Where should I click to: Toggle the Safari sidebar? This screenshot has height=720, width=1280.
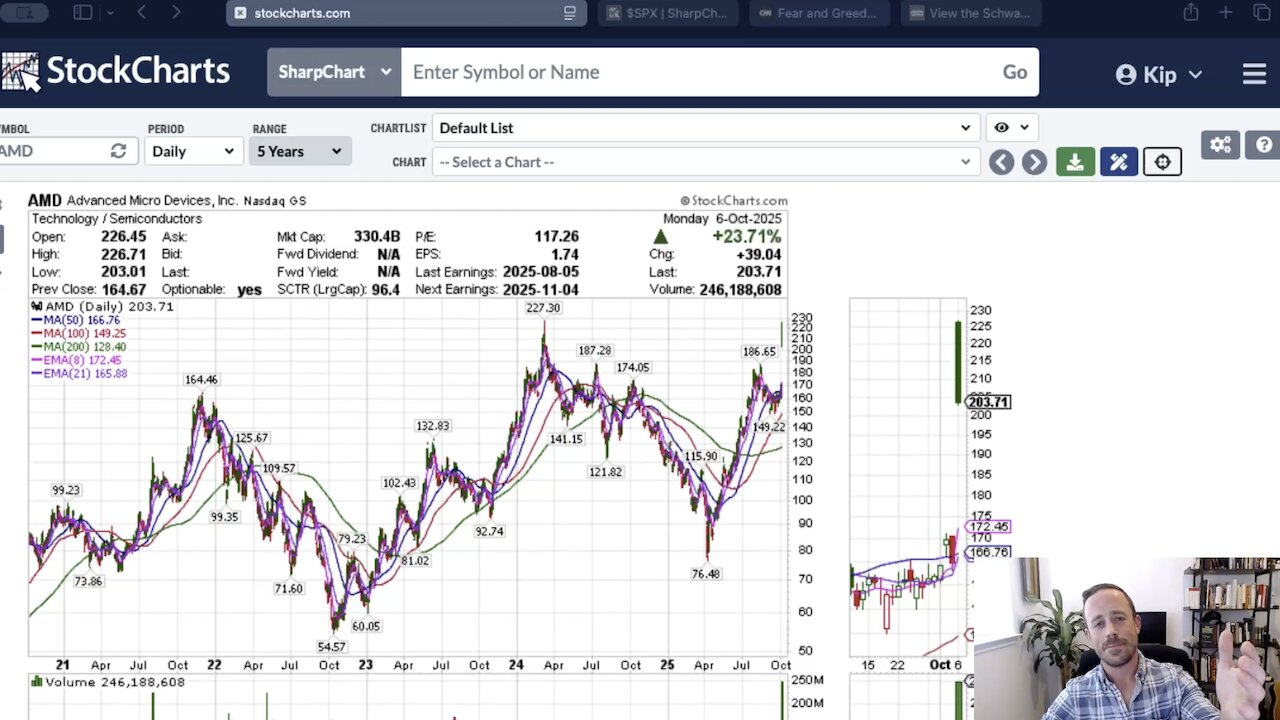tap(83, 13)
